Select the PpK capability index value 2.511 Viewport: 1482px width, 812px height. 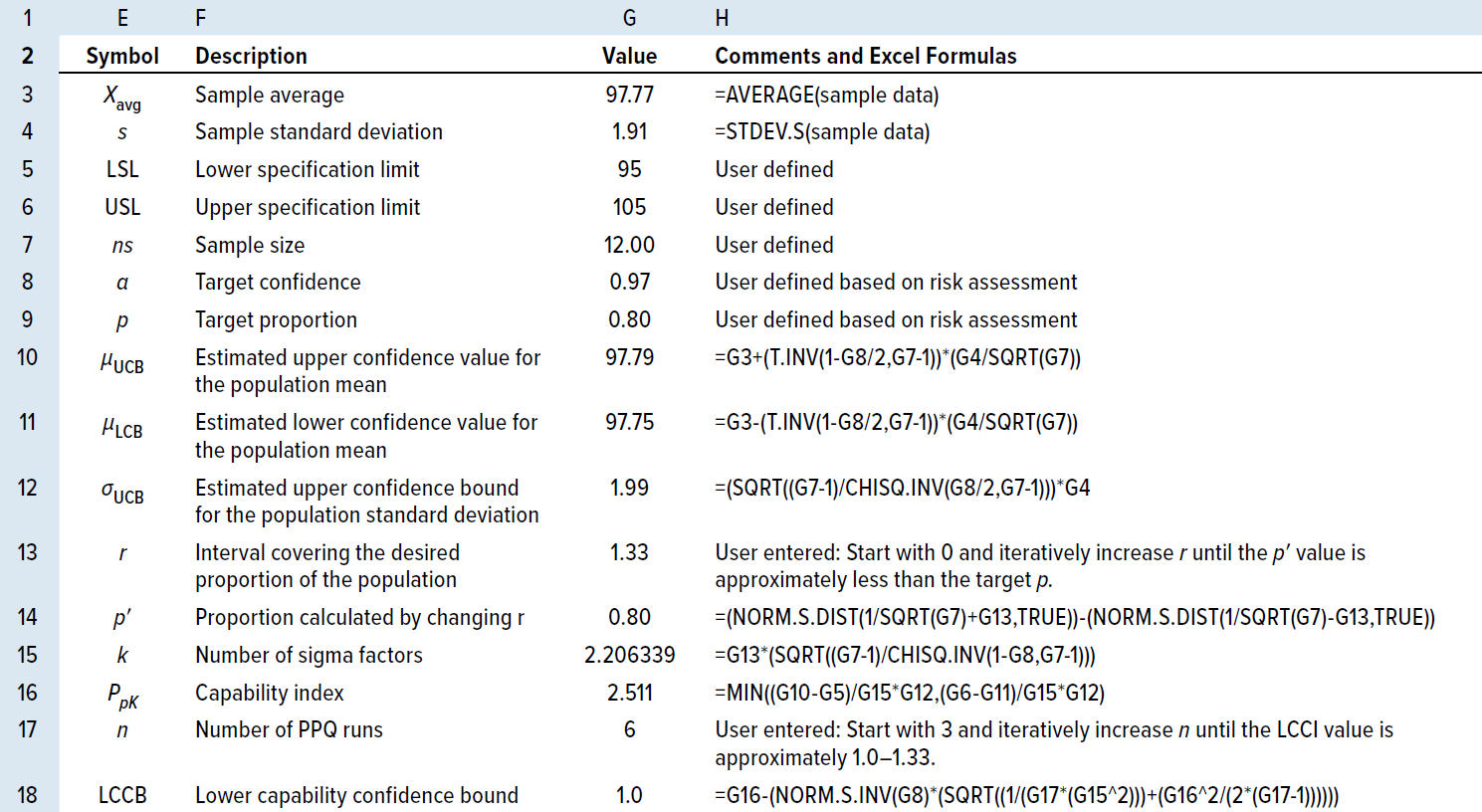pyautogui.click(x=629, y=693)
